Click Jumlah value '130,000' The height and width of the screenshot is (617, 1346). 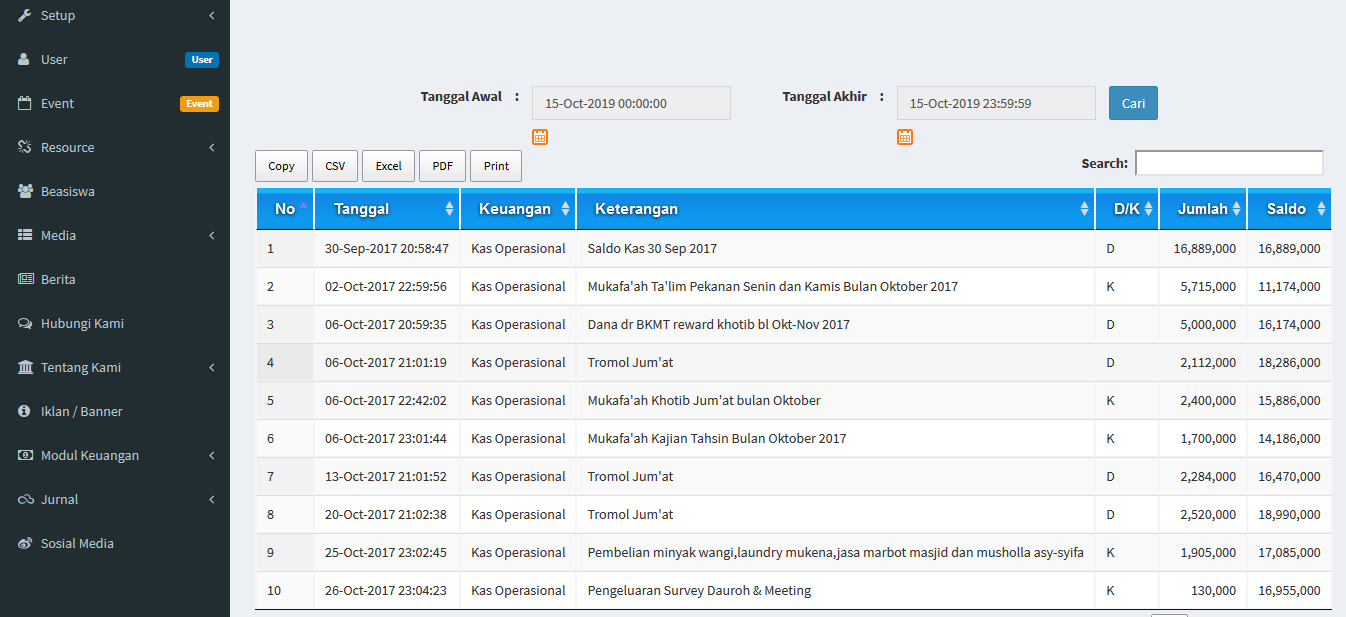click(x=1211, y=590)
